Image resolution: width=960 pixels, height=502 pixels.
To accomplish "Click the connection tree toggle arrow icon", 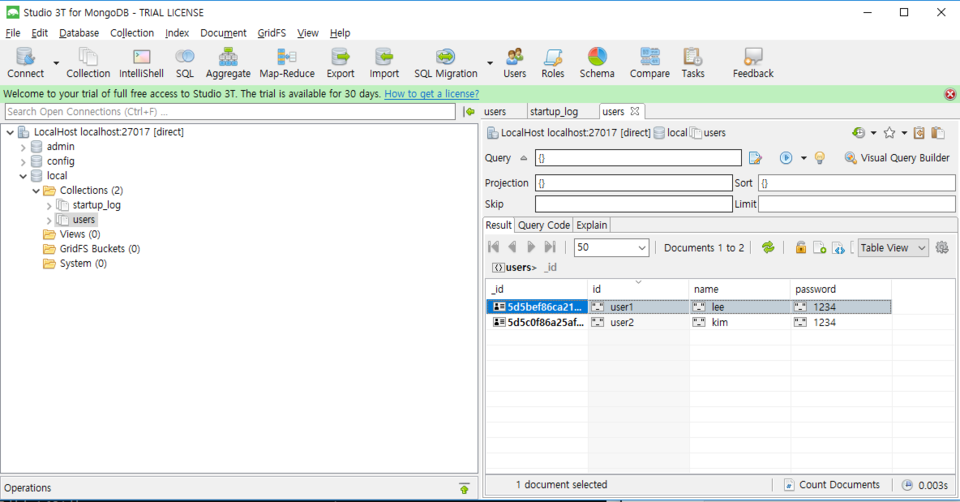I will click(x=470, y=111).
